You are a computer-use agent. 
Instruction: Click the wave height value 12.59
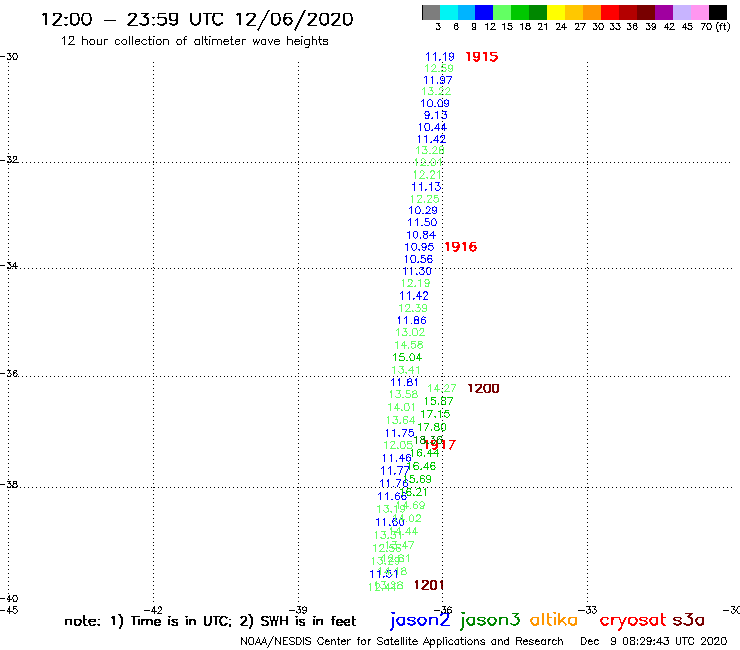pos(439,68)
